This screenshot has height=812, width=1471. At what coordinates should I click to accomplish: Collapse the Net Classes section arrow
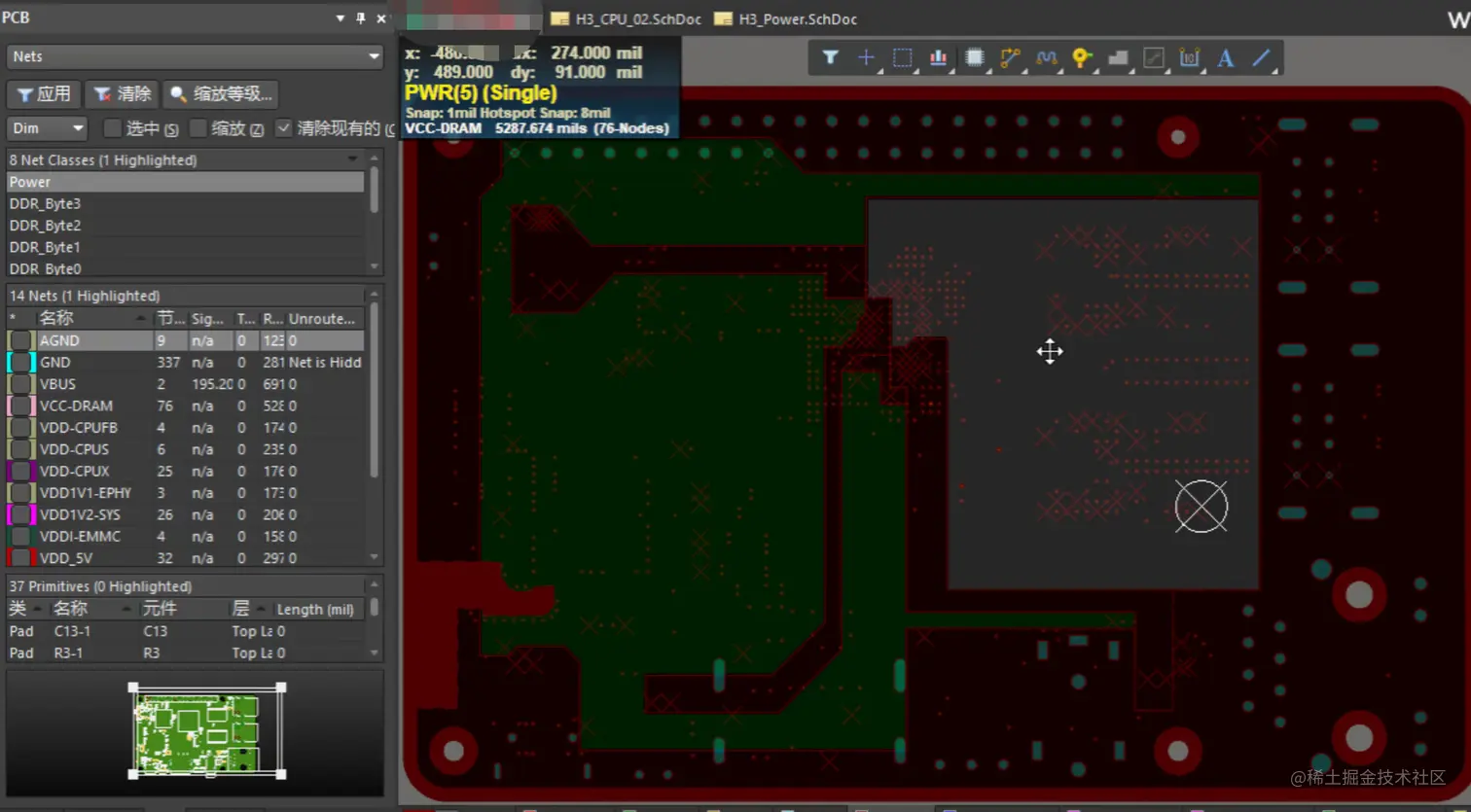pyautogui.click(x=353, y=159)
